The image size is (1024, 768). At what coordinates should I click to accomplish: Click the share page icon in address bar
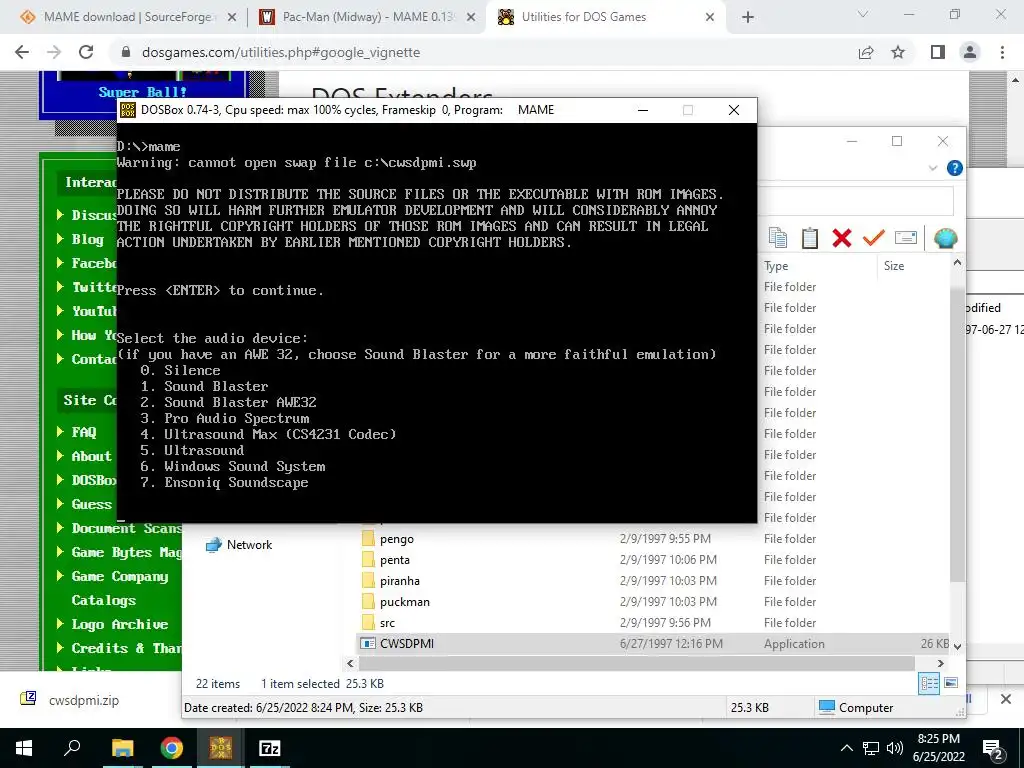point(866,52)
